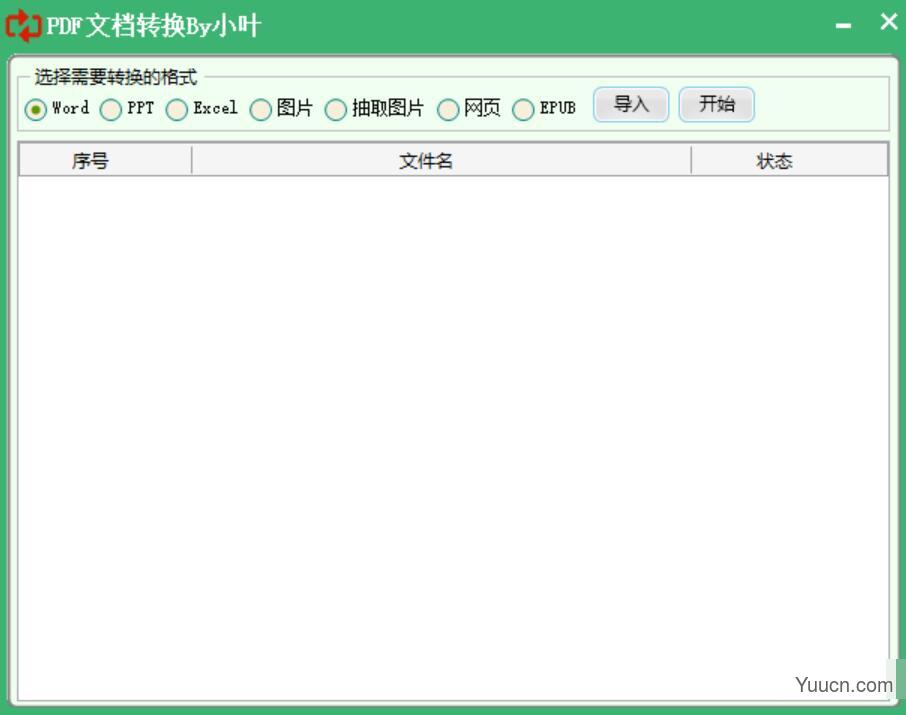Click the Yuucn.com watermark text

(x=844, y=685)
